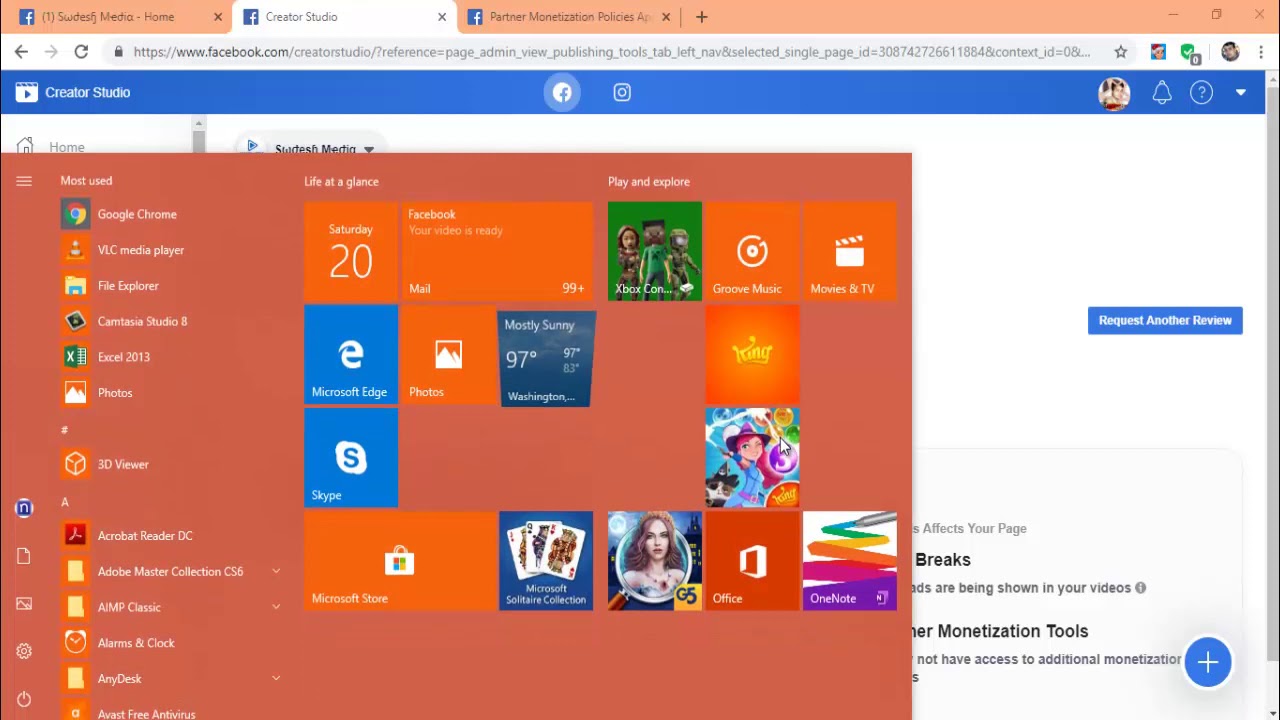Reload the Creator Studio page
Image resolution: width=1280 pixels, height=720 pixels.
click(81, 52)
